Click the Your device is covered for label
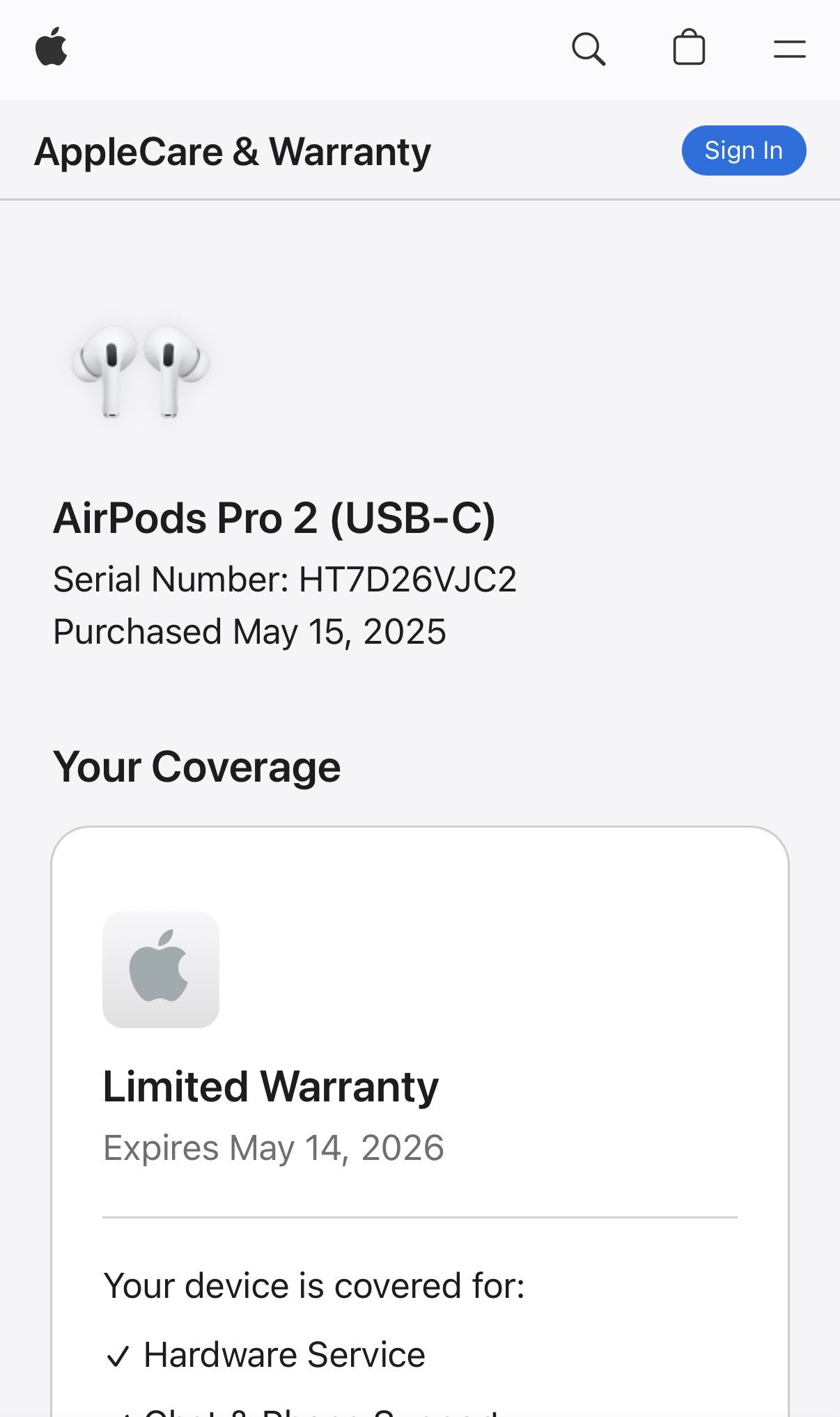Image resolution: width=840 pixels, height=1417 pixels. [x=314, y=1285]
